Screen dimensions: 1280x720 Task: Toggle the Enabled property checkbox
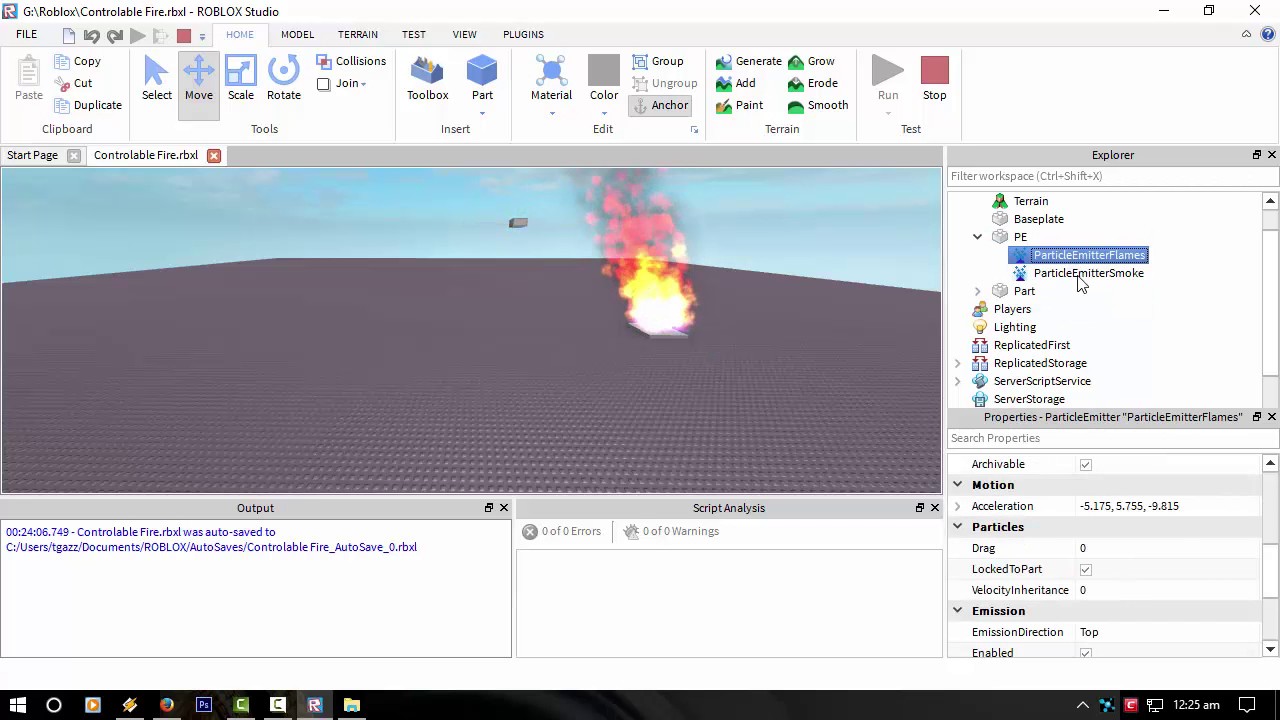(x=1086, y=653)
